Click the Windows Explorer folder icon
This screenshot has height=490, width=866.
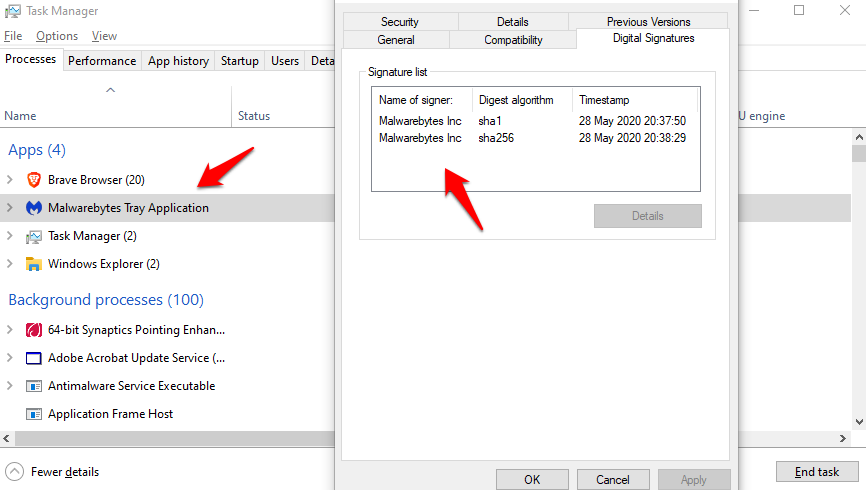pyautogui.click(x=34, y=264)
